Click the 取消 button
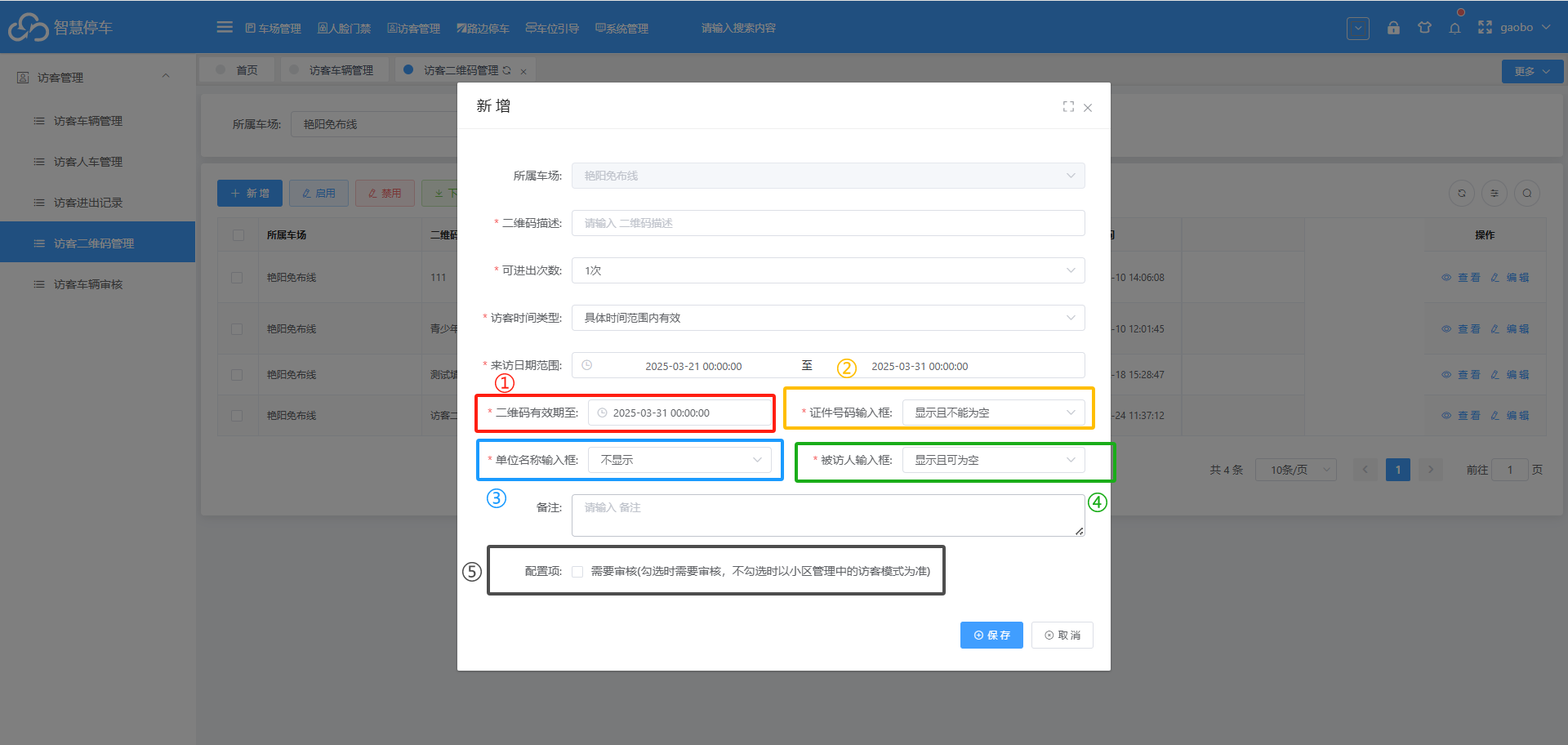The height and width of the screenshot is (745, 1568). coord(1062,636)
